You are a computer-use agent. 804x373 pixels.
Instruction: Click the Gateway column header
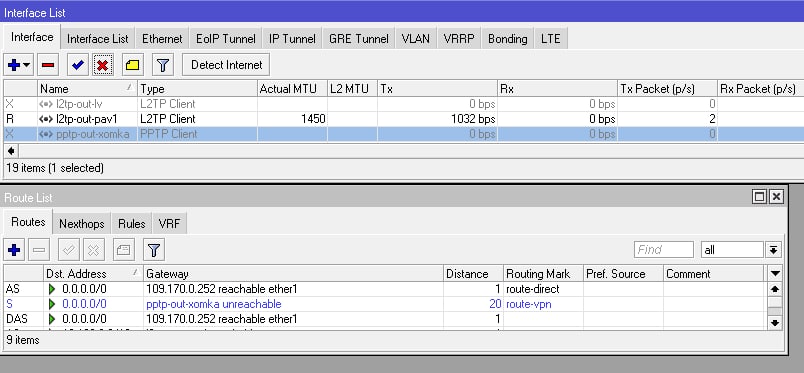click(x=294, y=273)
